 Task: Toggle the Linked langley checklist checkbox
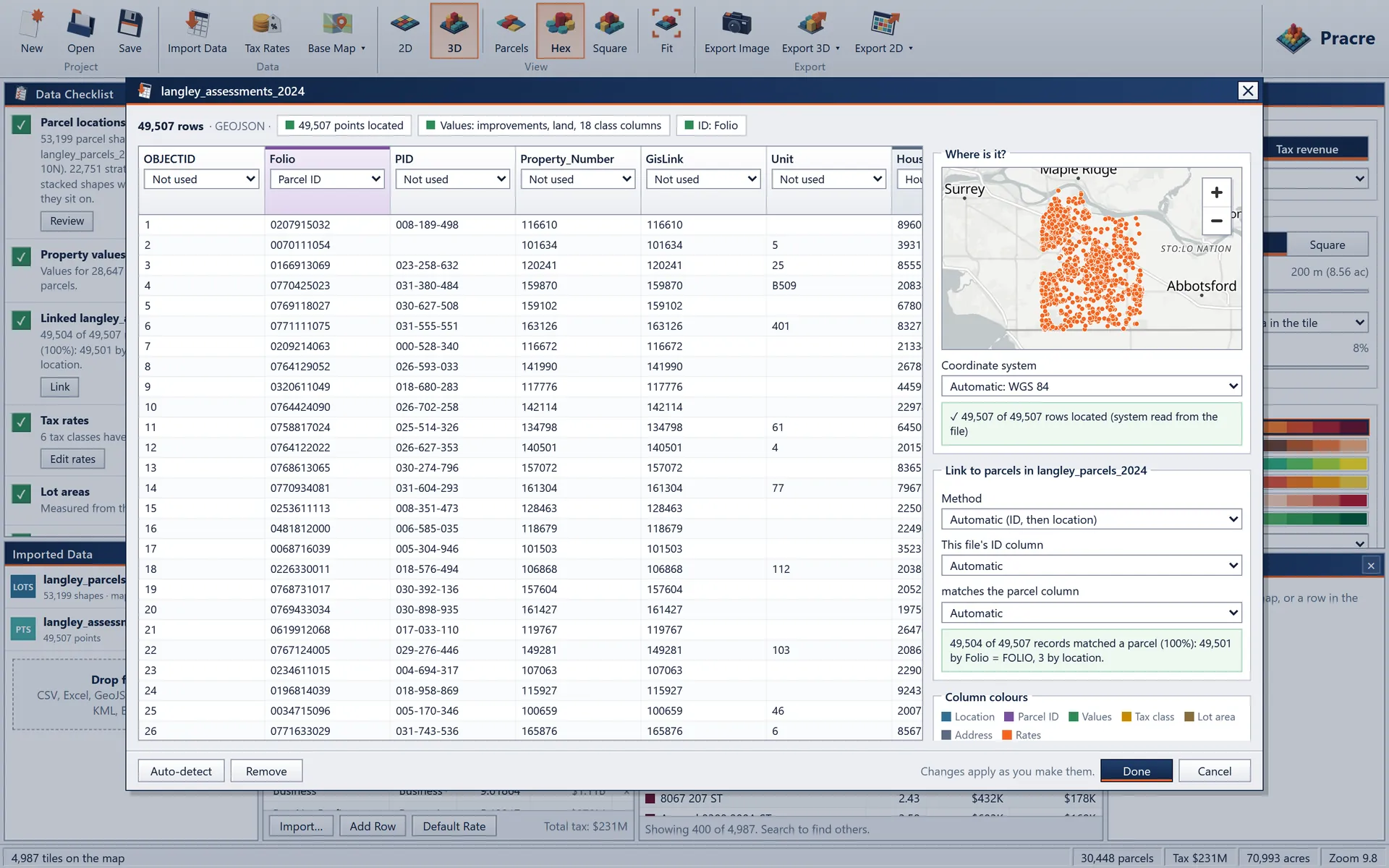(22, 320)
